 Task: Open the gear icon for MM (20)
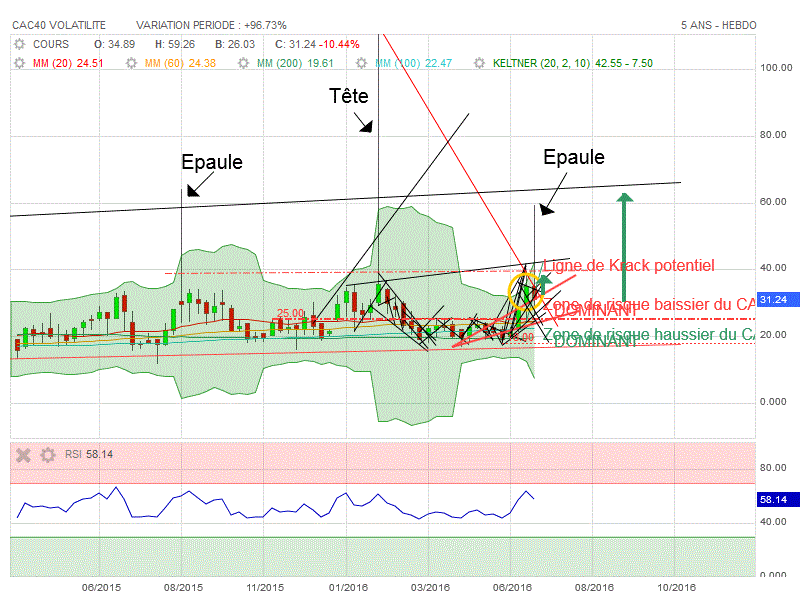pyautogui.click(x=20, y=63)
